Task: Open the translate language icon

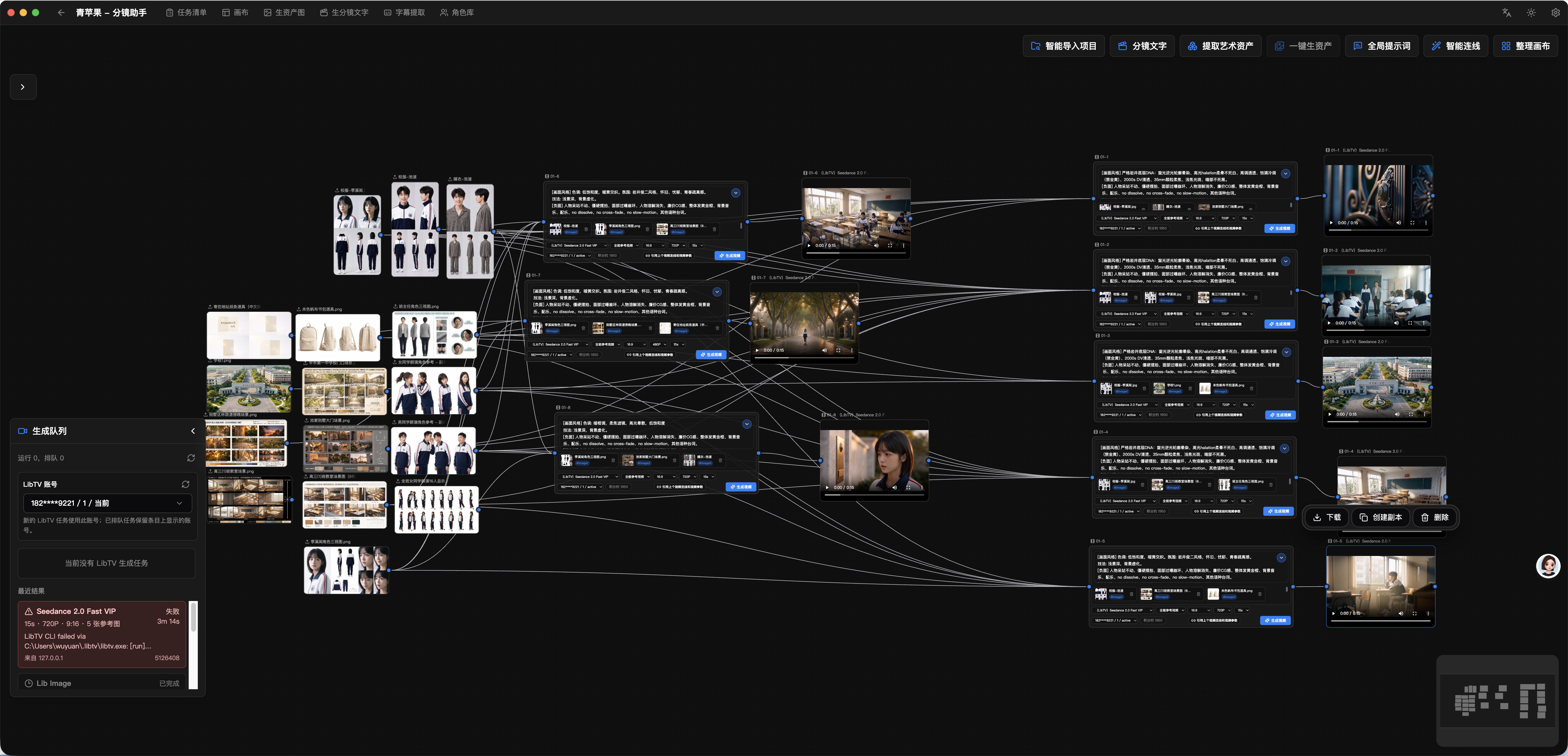Action: [1506, 12]
